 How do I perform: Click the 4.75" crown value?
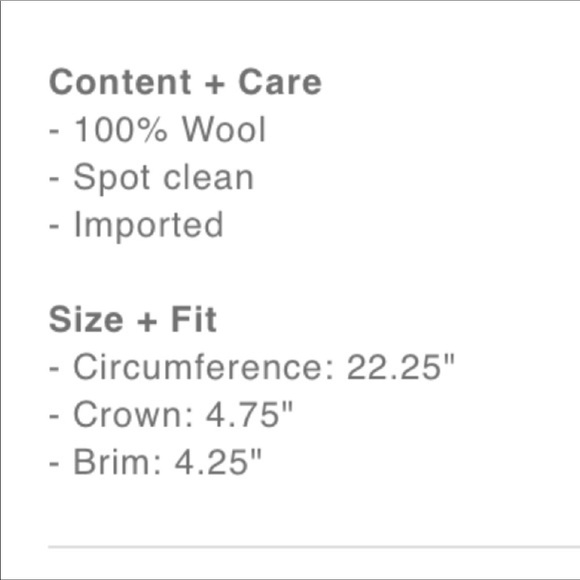coord(249,414)
